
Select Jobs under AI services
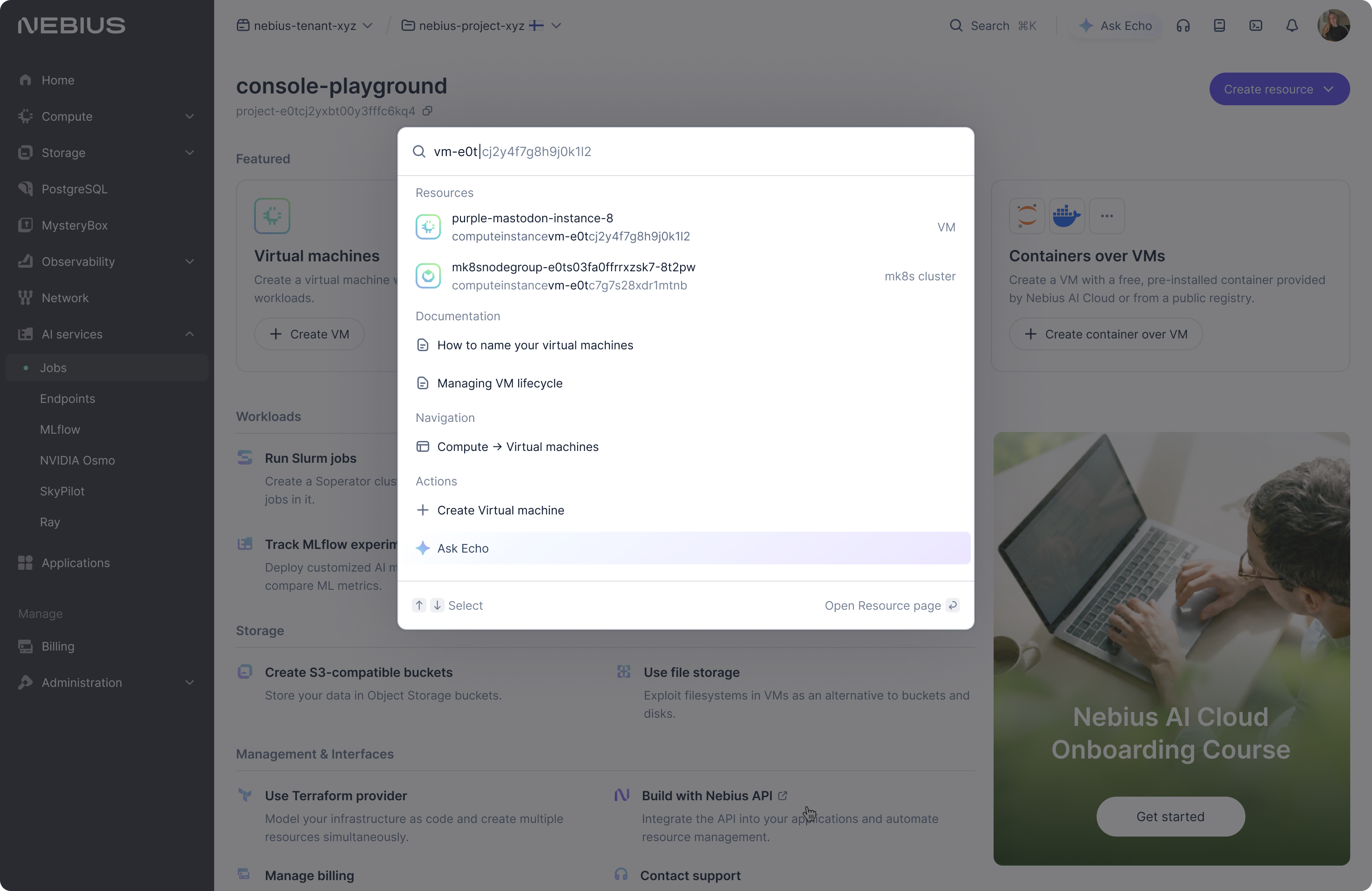coord(107,367)
